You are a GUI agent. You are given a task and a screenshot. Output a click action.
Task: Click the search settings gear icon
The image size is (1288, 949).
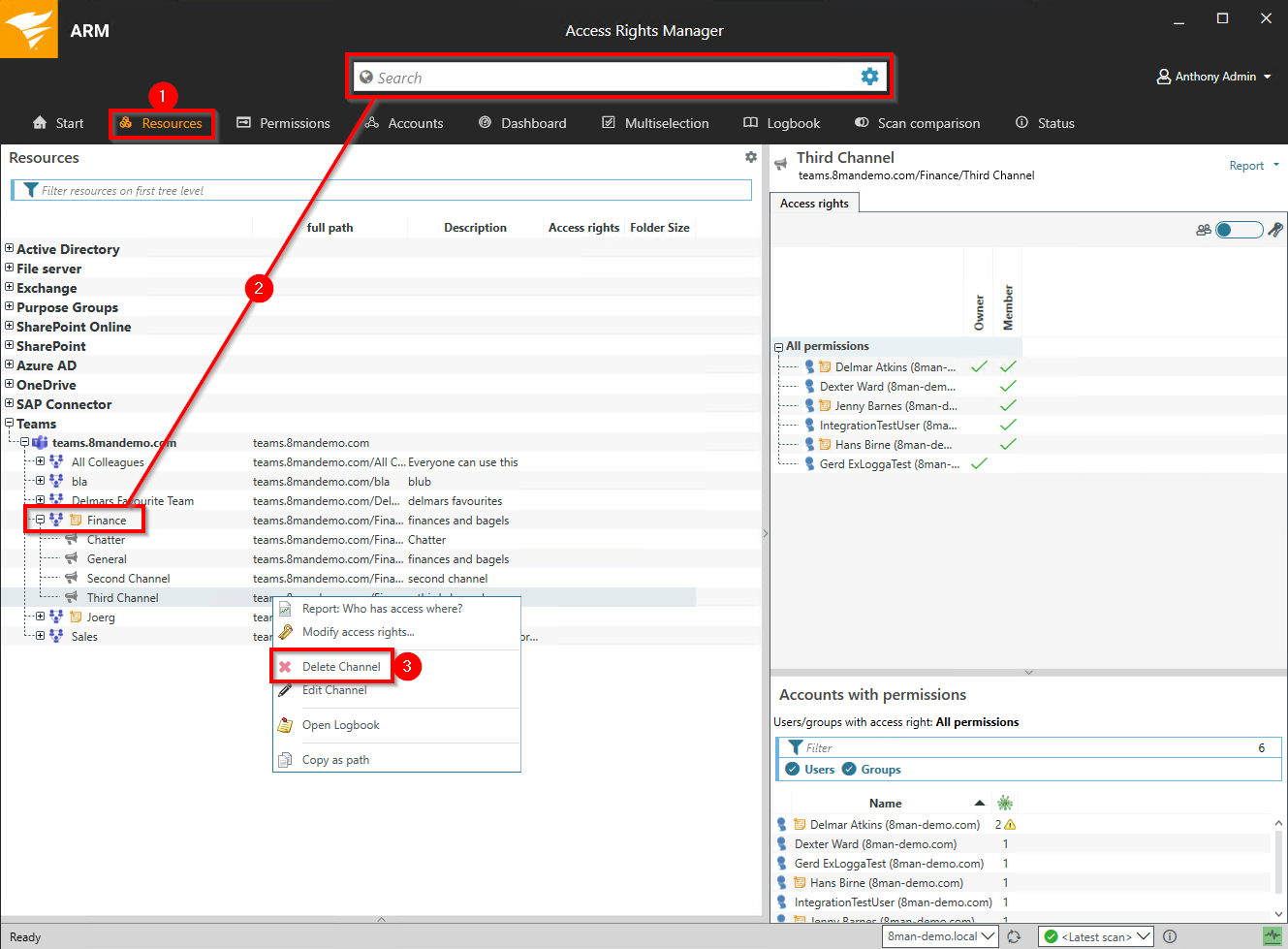coord(869,77)
